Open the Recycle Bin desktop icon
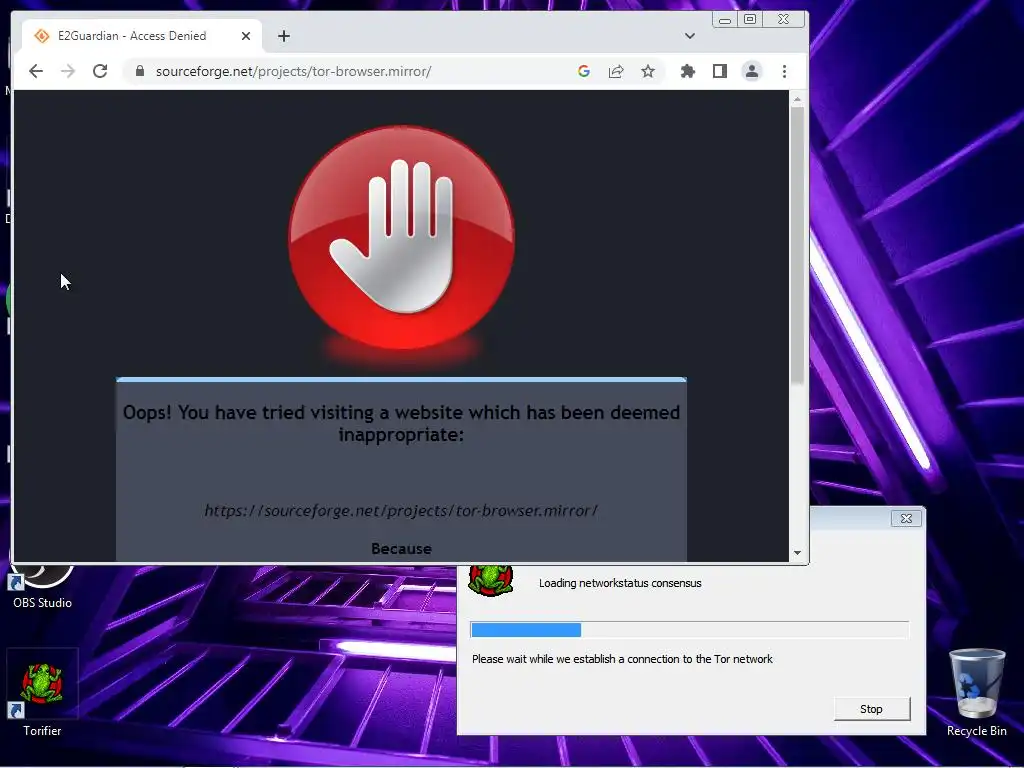 pos(976,693)
